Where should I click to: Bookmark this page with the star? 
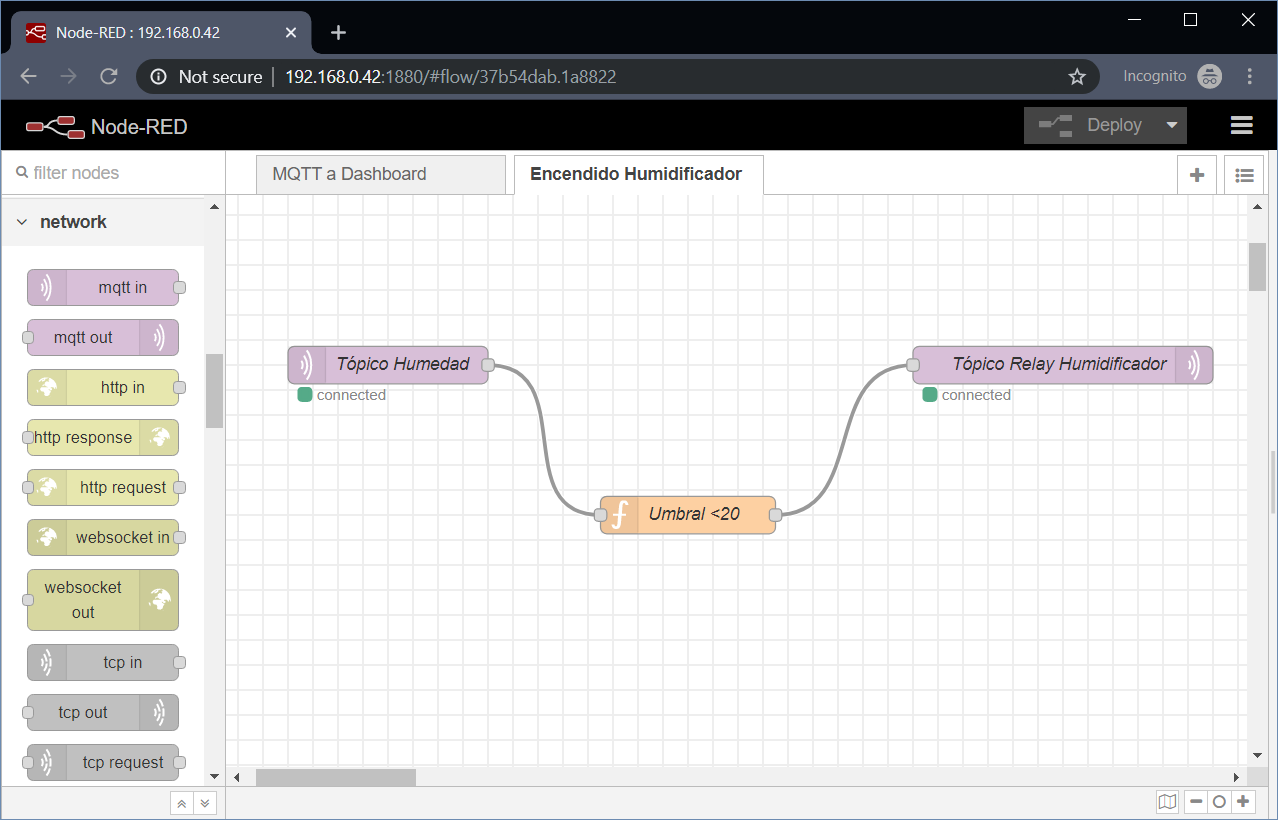click(1077, 76)
